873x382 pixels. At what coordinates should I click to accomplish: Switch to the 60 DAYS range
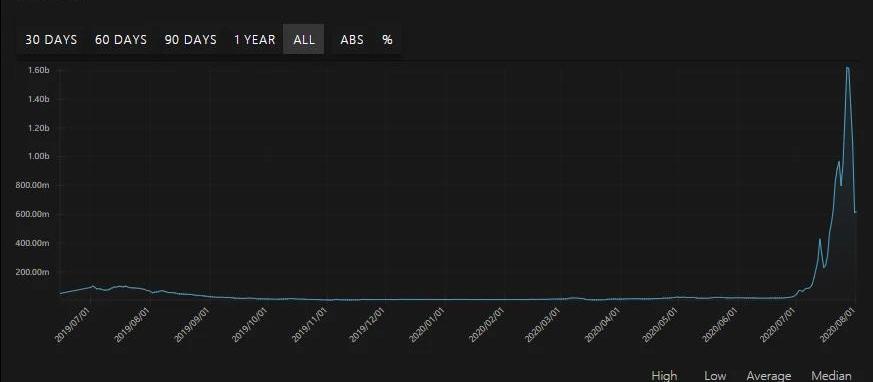pyautogui.click(x=121, y=40)
